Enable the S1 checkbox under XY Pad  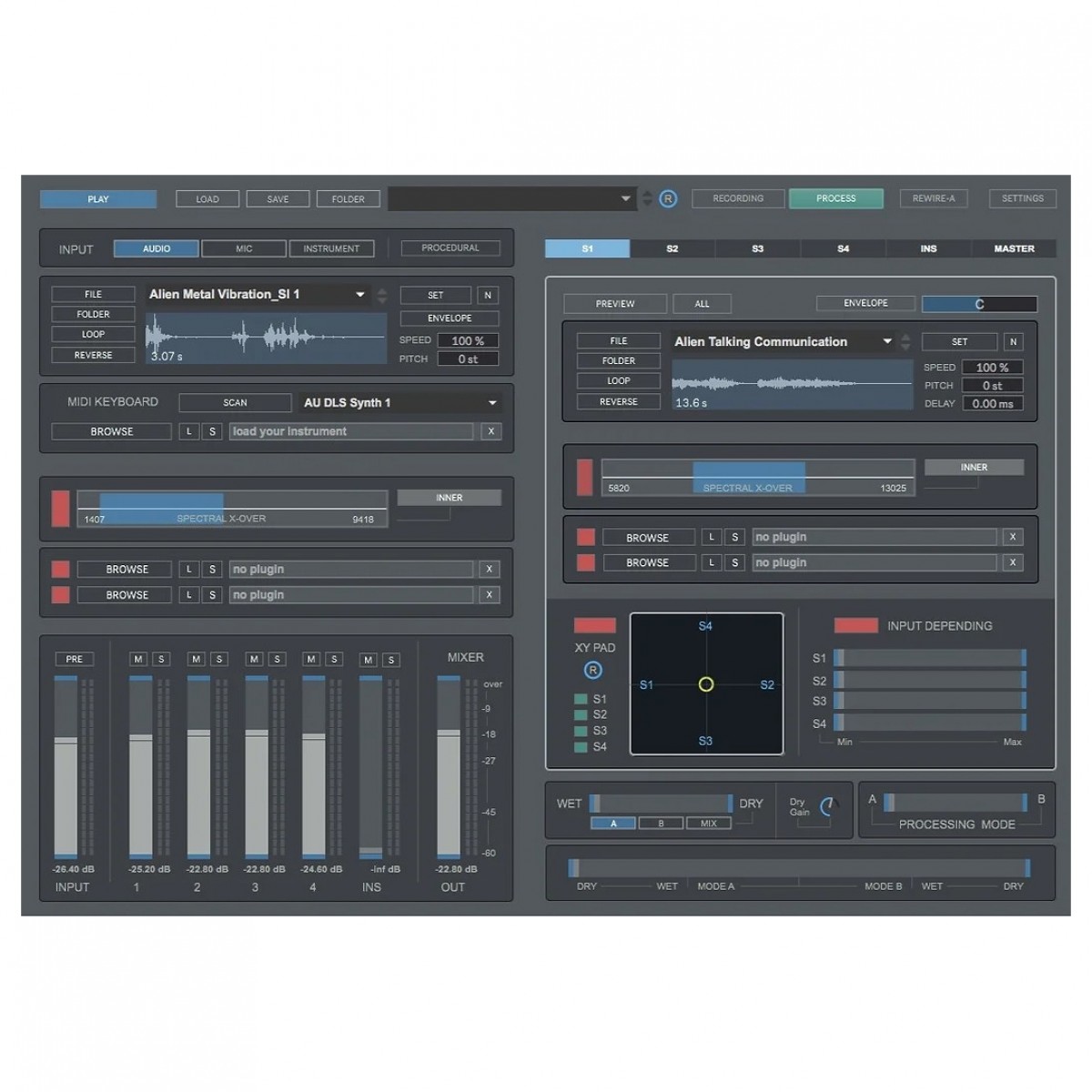[581, 699]
